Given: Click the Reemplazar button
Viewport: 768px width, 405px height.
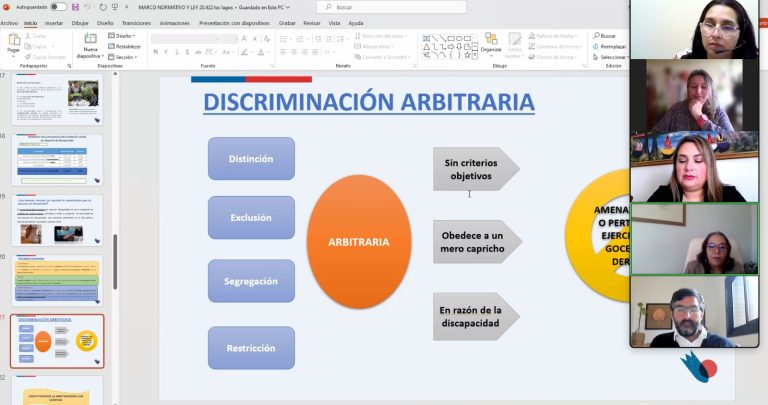Looking at the screenshot, I should coord(609,47).
